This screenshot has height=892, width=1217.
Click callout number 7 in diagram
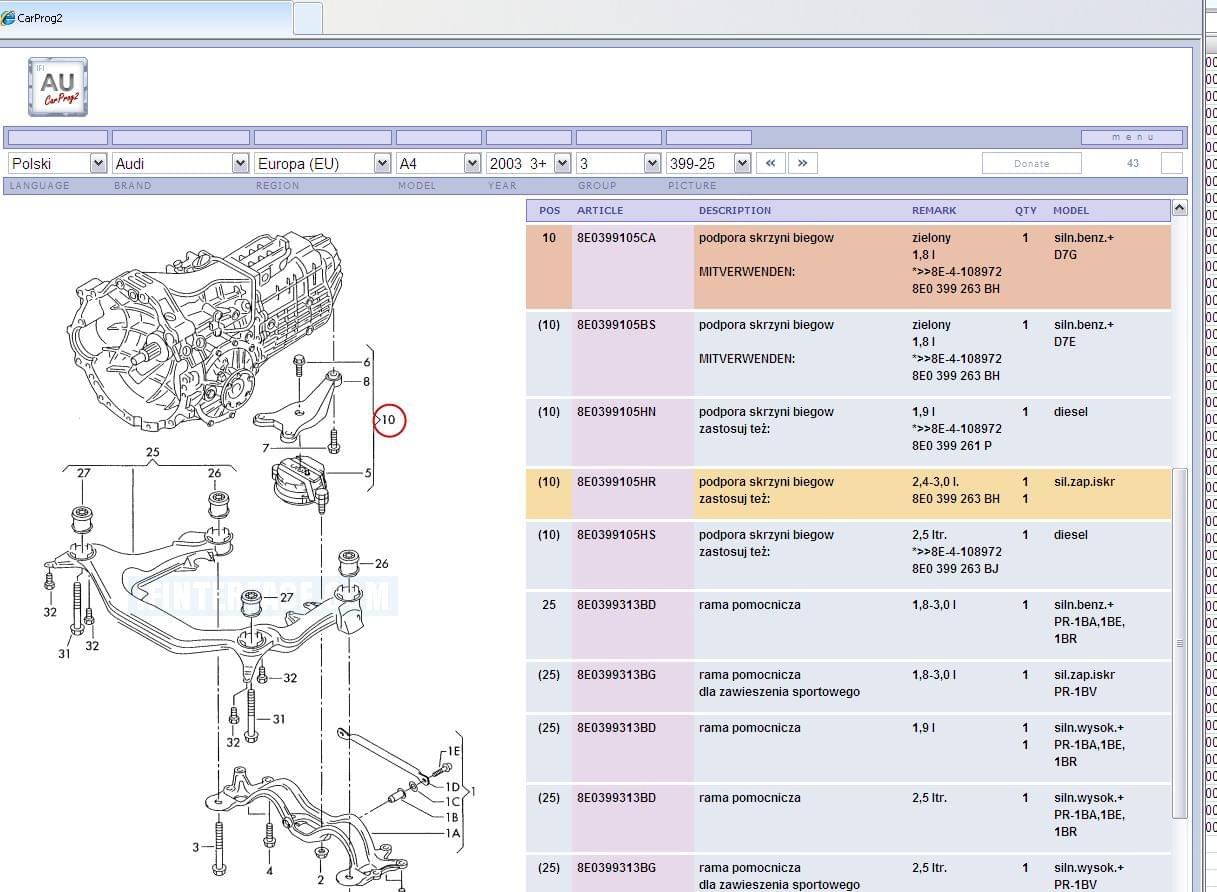[x=266, y=448]
